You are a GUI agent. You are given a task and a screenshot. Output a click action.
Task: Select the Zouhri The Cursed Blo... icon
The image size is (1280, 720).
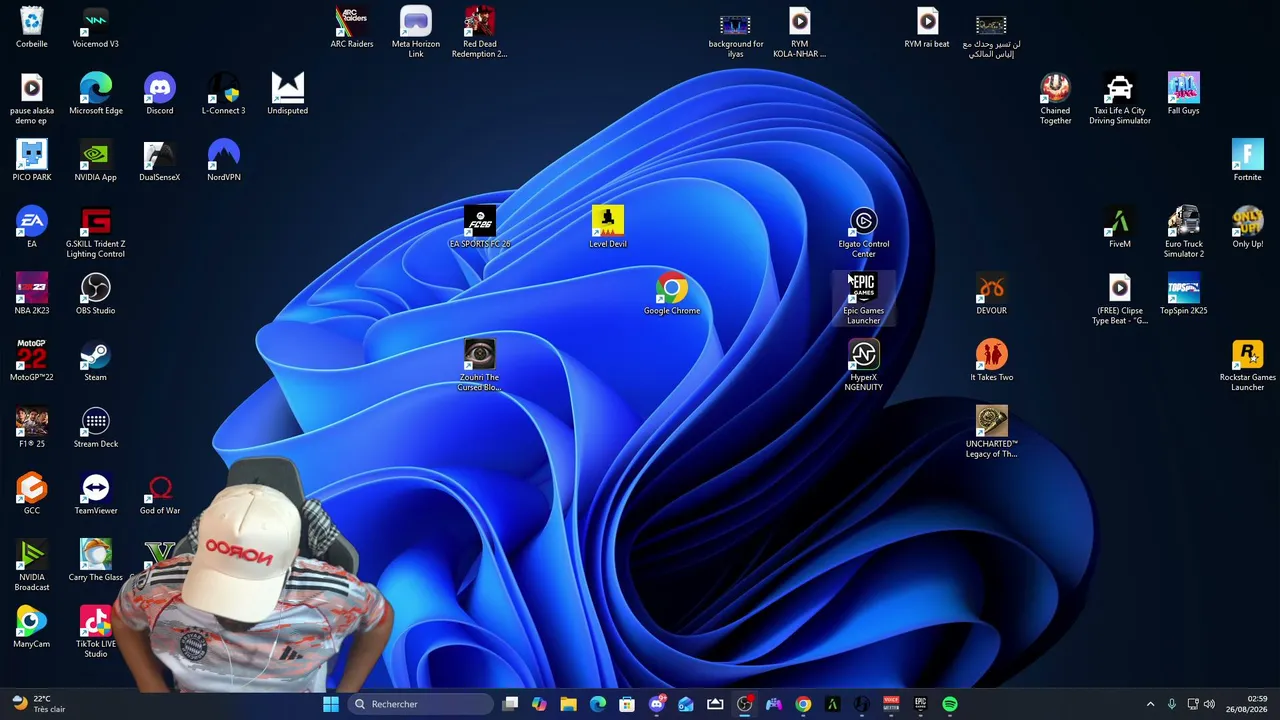480,366
